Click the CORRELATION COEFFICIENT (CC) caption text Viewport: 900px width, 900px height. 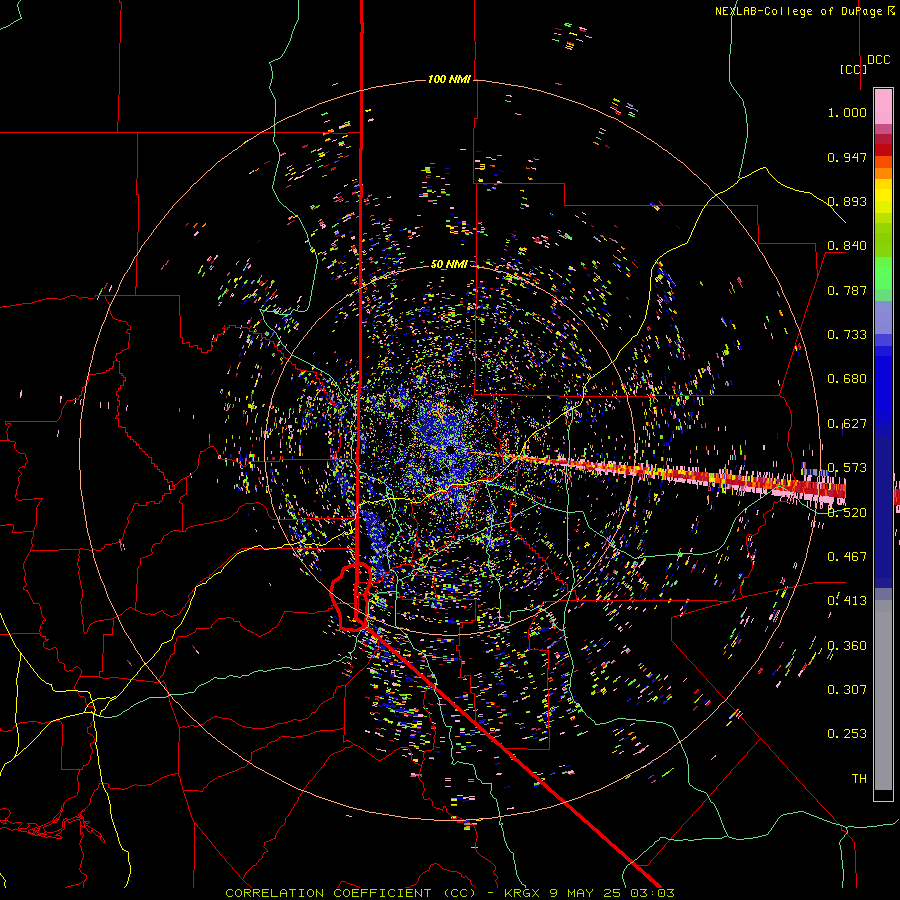[350, 893]
